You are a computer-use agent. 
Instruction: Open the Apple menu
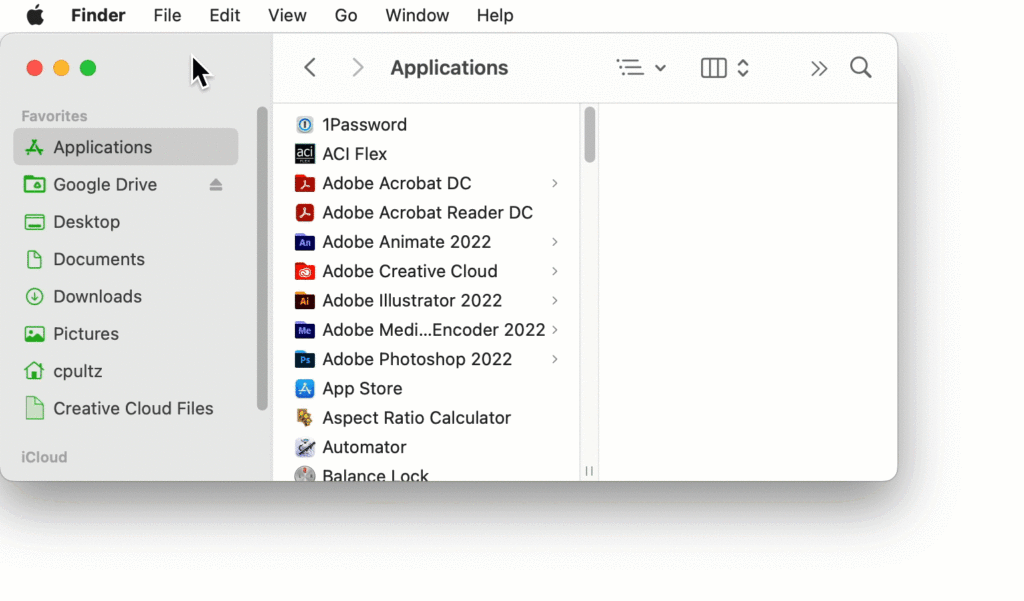click(35, 15)
